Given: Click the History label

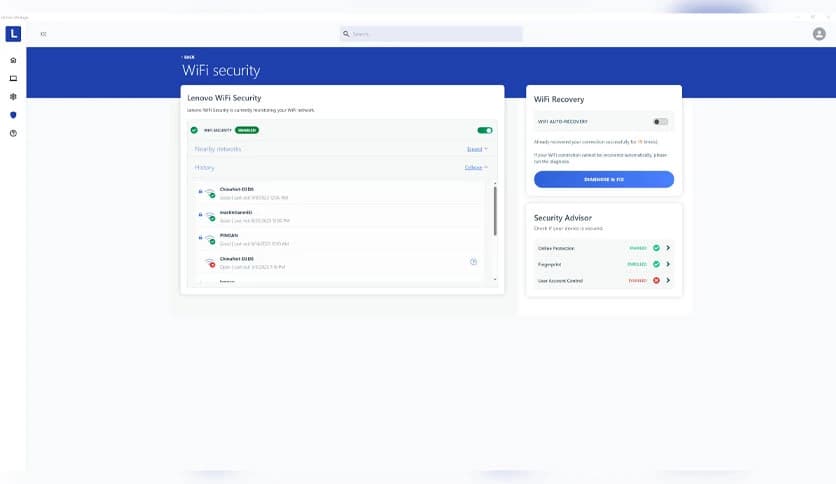Looking at the screenshot, I should (x=204, y=167).
